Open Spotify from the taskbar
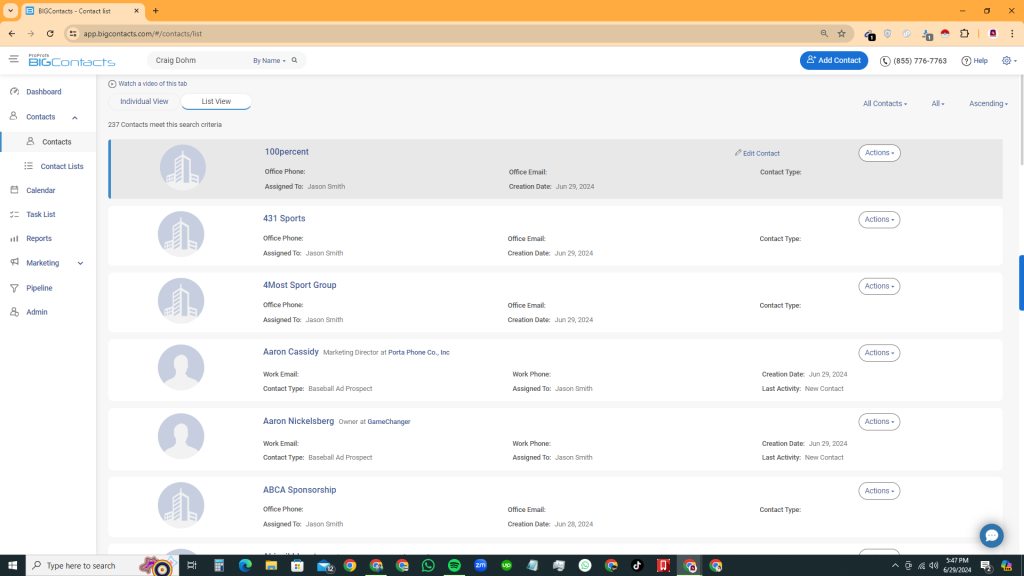 (454, 565)
